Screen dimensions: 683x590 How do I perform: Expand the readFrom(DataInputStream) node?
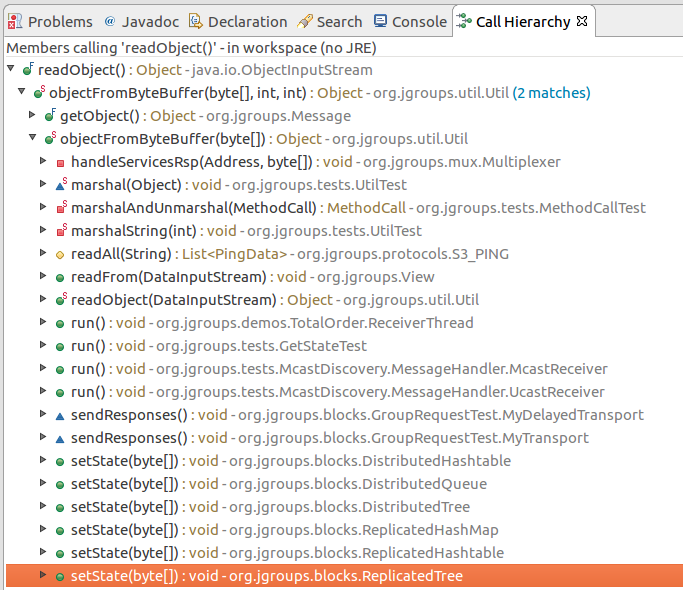pyautogui.click(x=43, y=276)
